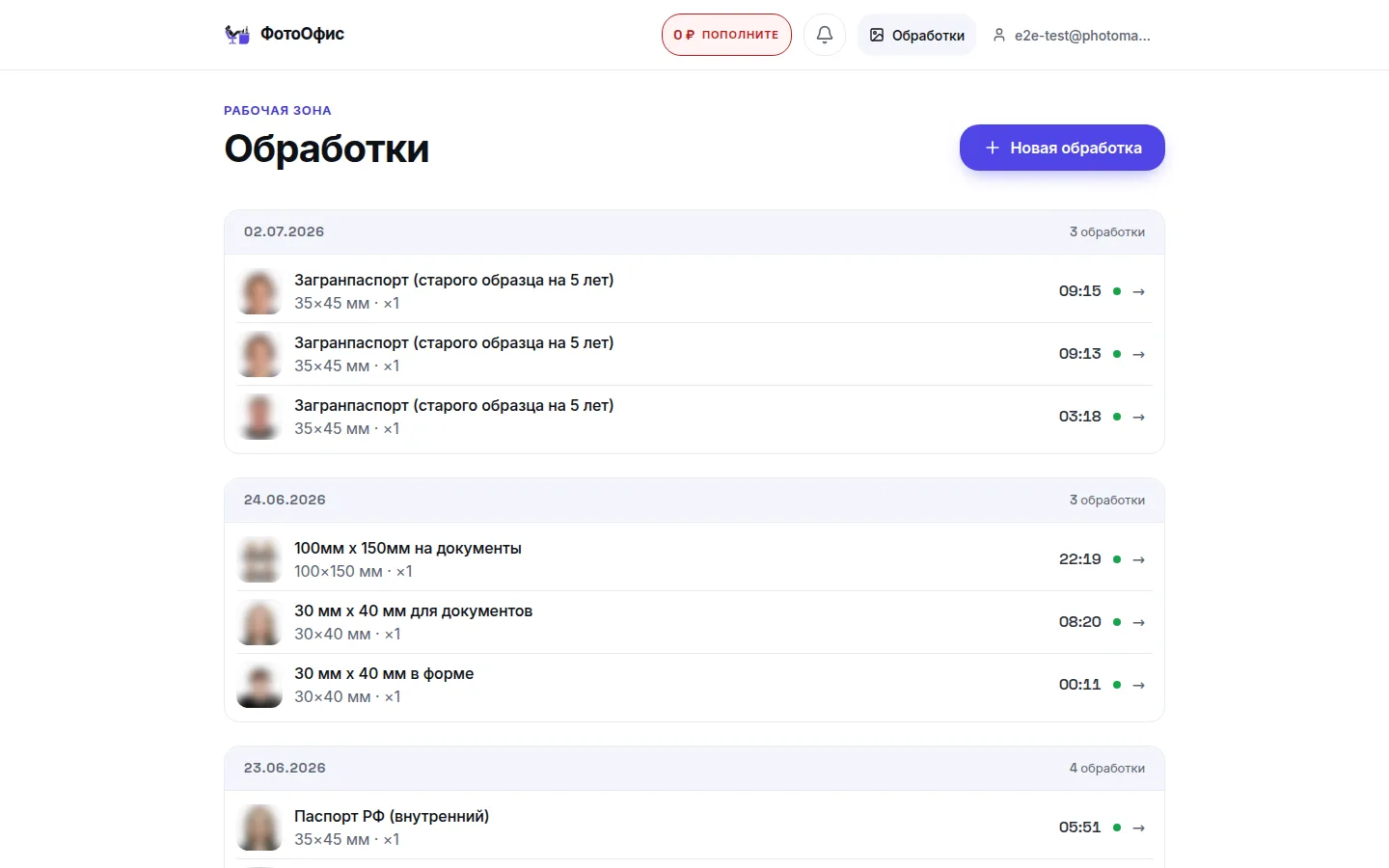Select 30 мм х 40 мм в форме title
The width and height of the screenshot is (1389, 868).
click(x=384, y=673)
